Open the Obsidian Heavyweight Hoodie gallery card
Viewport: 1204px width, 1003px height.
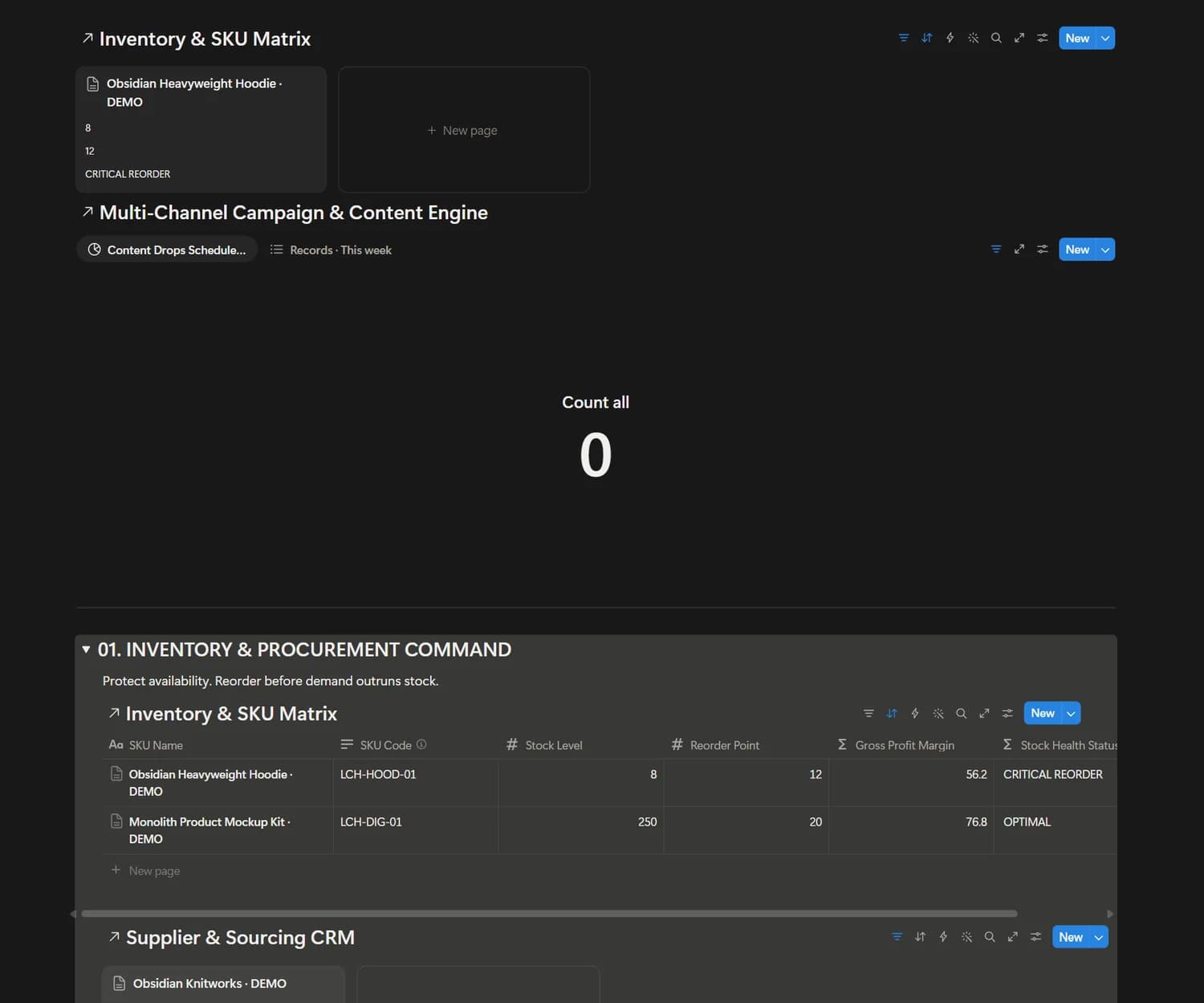click(x=201, y=129)
